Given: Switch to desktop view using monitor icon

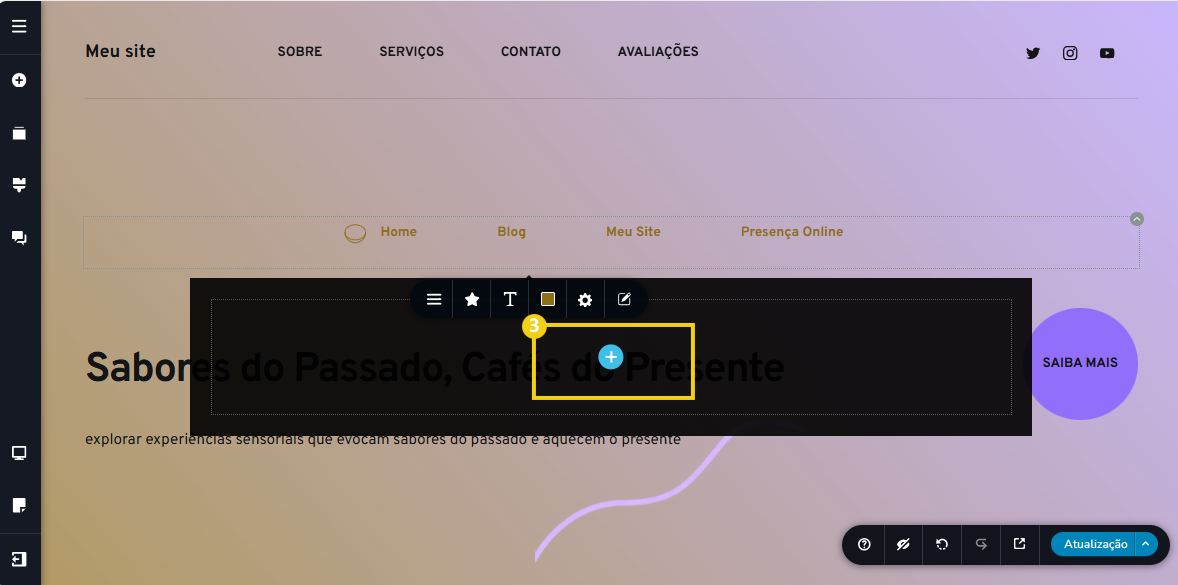Looking at the screenshot, I should pos(19,453).
